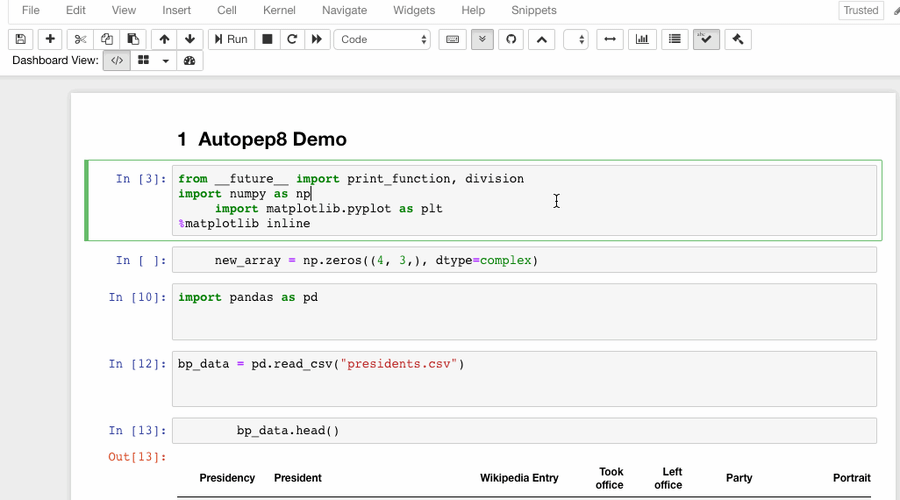Expand the Dashboard View grid layout caret
This screenshot has height=500, width=900.
166,61
